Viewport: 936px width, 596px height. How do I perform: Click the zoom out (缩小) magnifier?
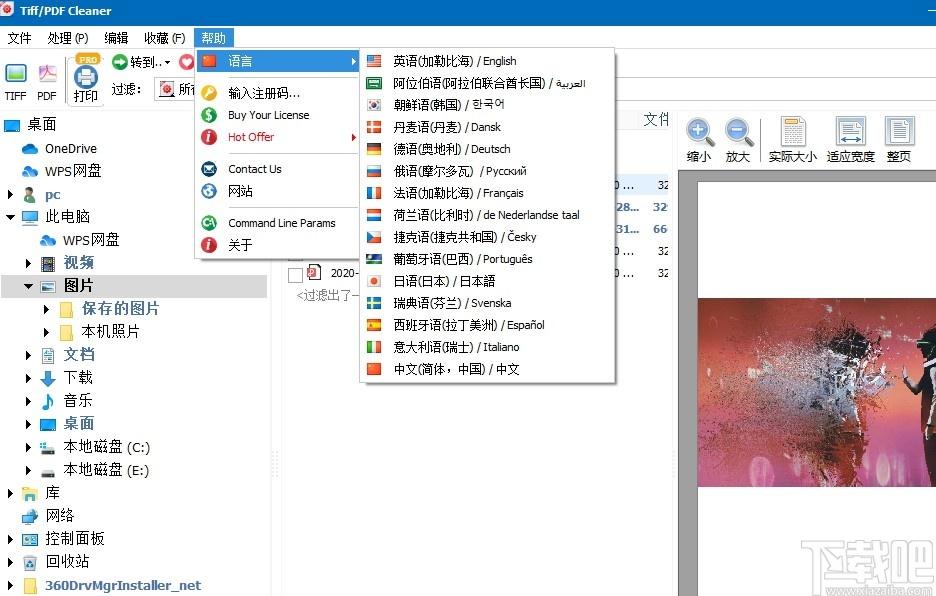(699, 140)
